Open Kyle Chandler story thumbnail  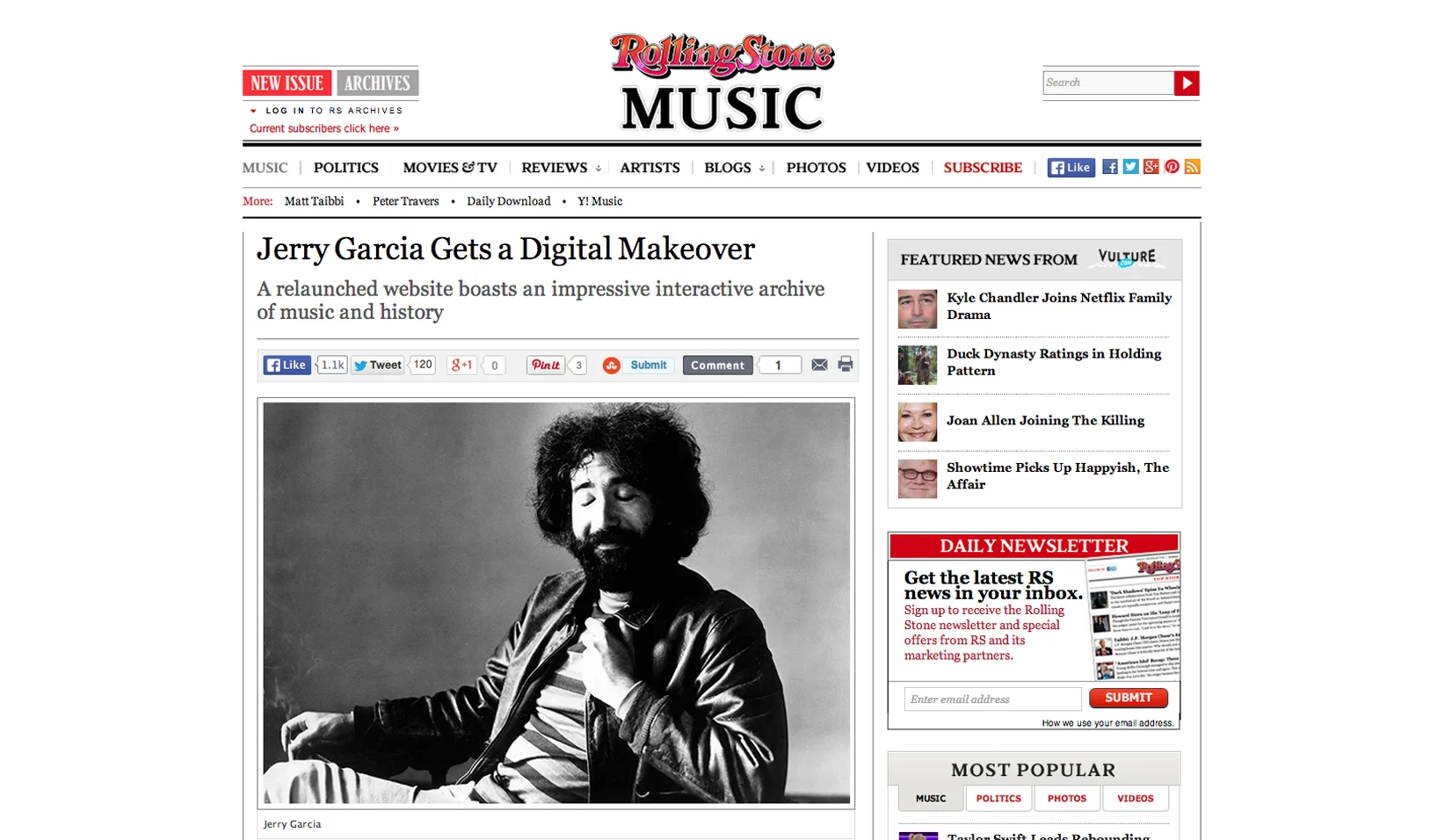pos(918,308)
